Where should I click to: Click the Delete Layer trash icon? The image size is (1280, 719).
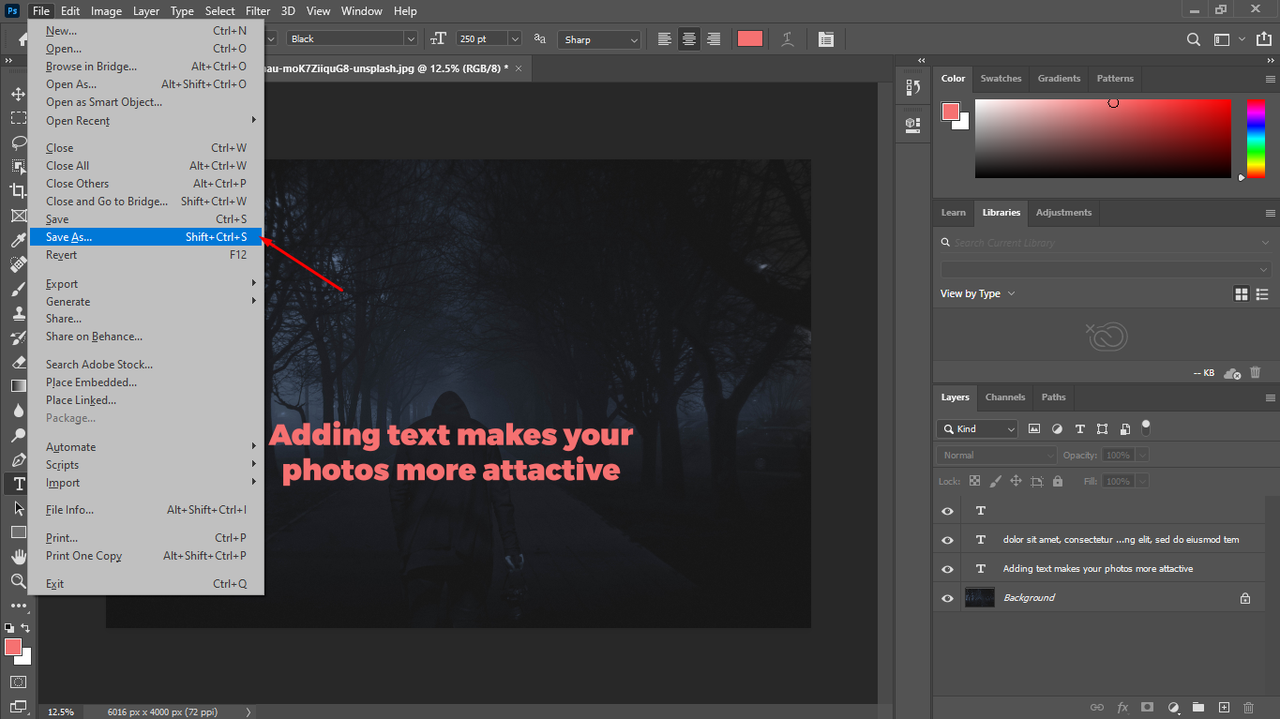click(x=1248, y=707)
